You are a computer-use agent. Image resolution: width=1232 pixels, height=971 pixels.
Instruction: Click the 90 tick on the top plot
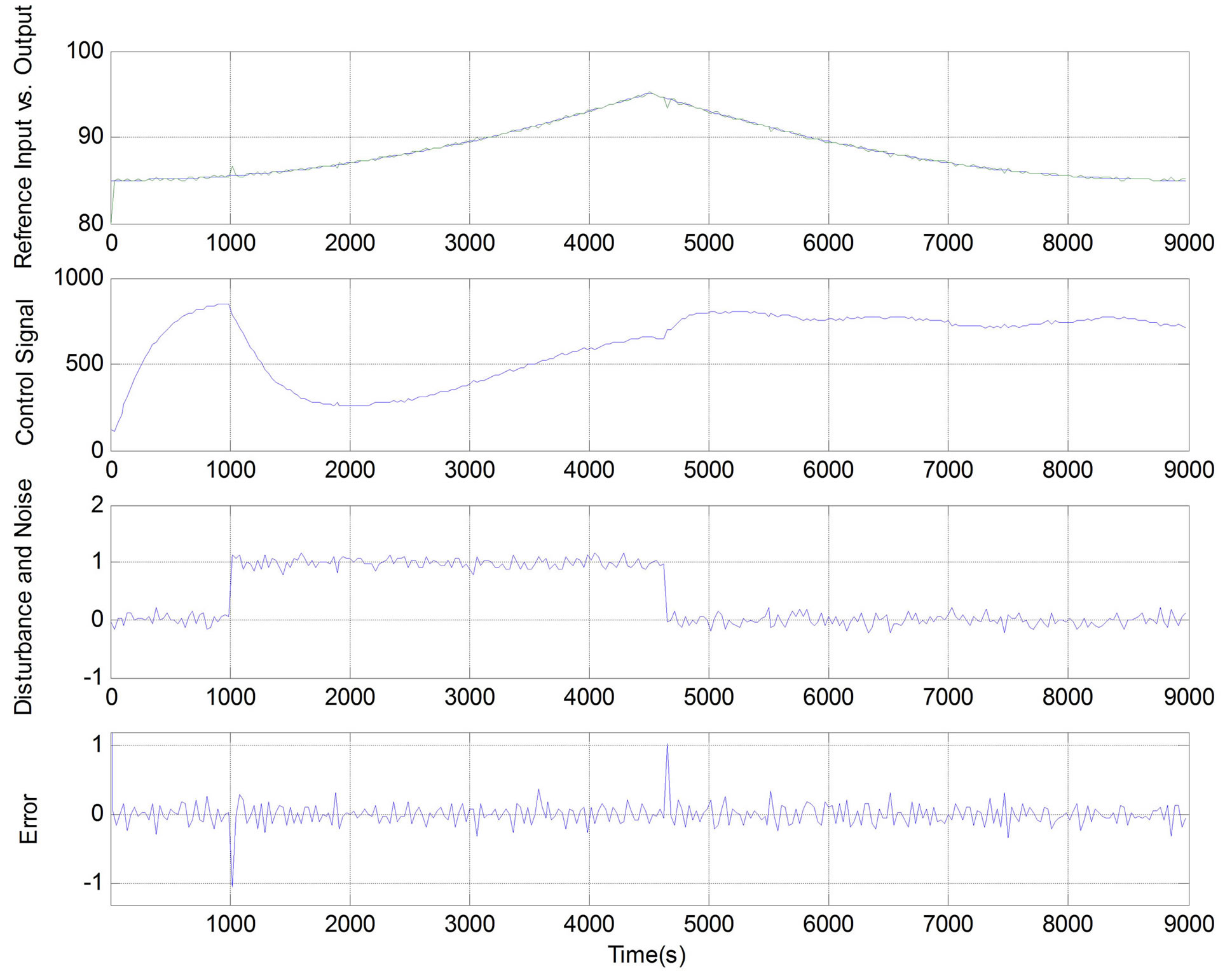91,136
